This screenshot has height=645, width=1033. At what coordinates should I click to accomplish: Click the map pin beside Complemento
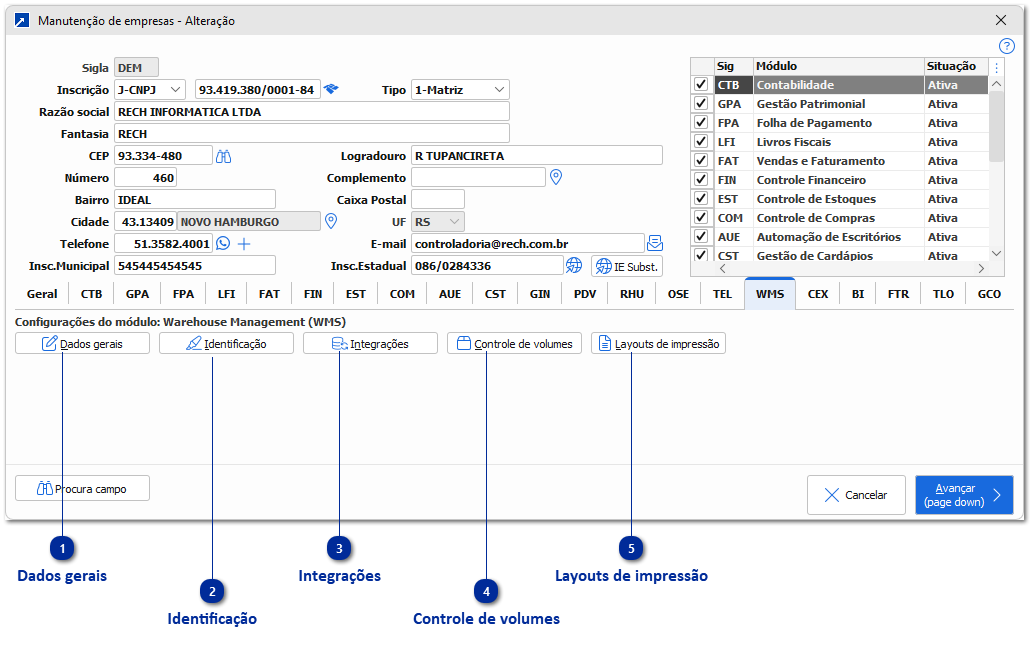pyautogui.click(x=557, y=178)
